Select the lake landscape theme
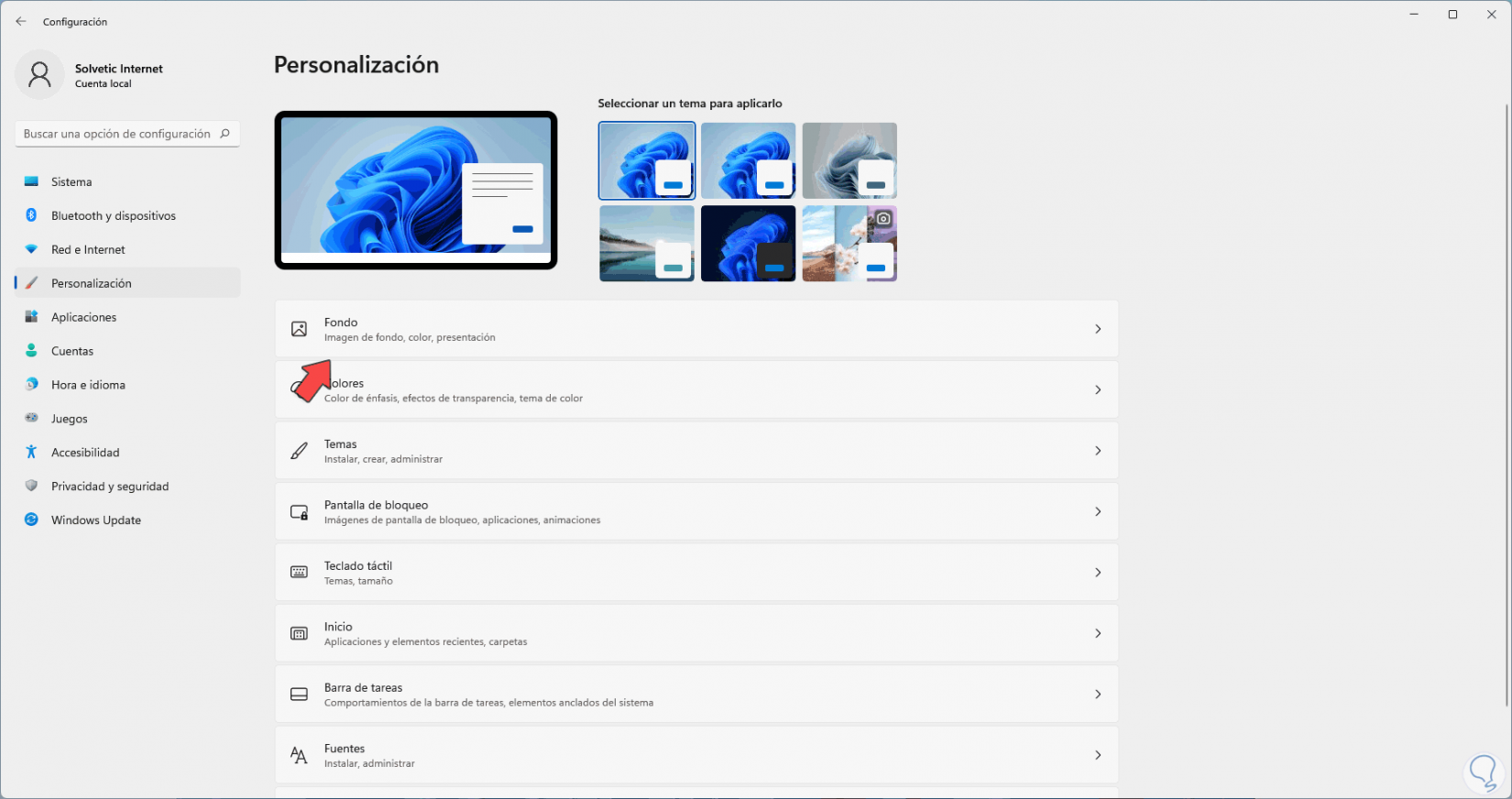The image size is (1512, 799). click(647, 243)
